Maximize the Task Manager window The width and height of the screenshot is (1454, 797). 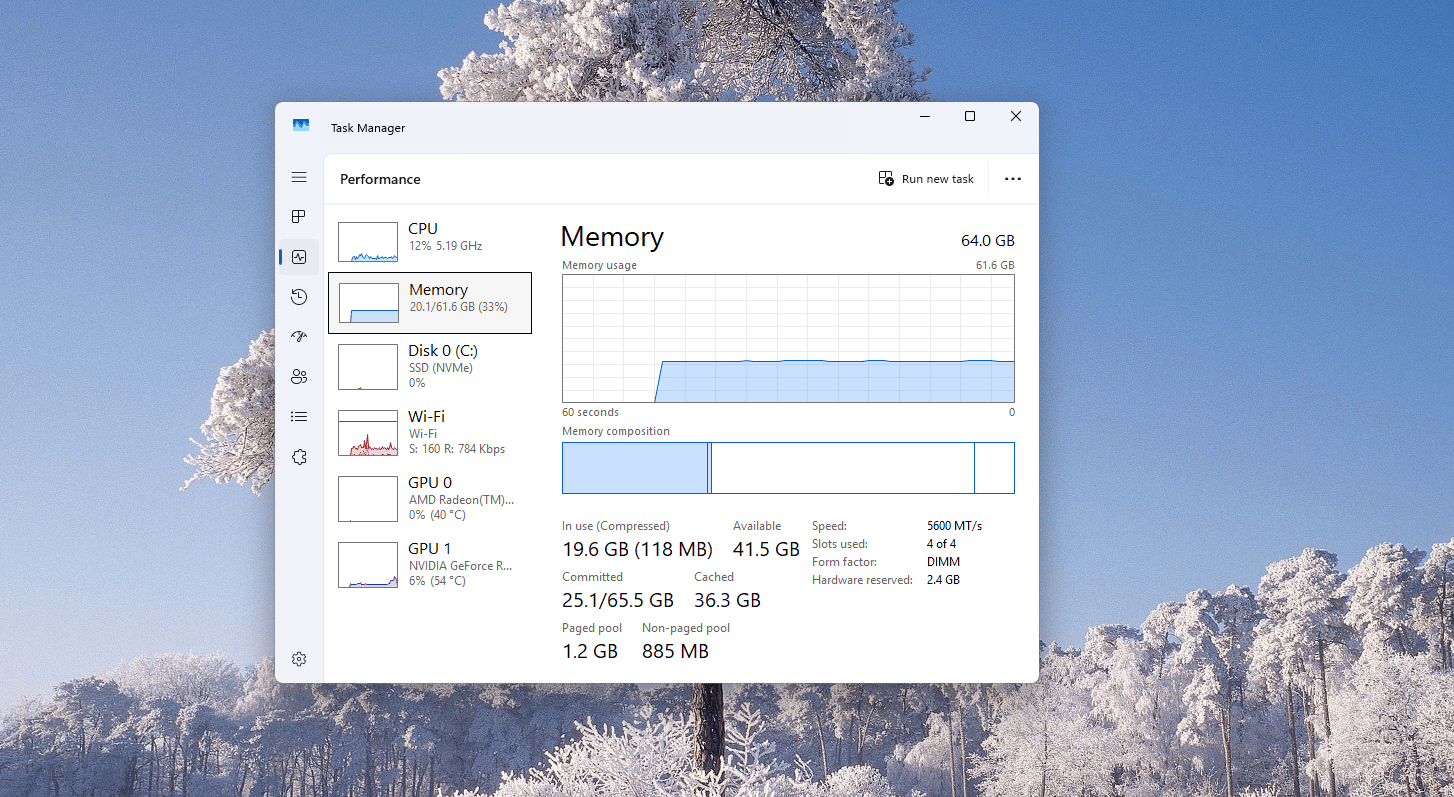tap(969, 117)
